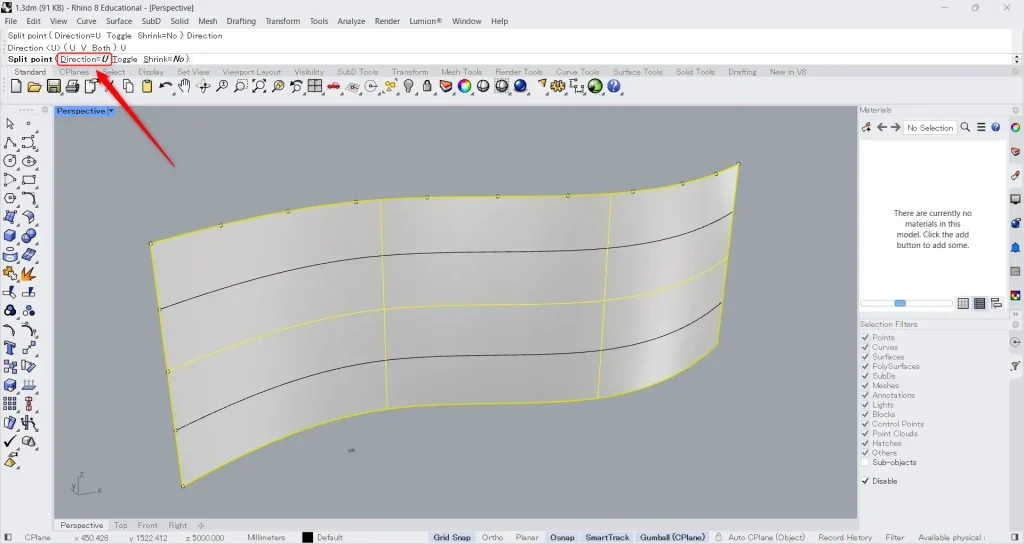Open the Perspective viewport dropdown arrow
This screenshot has width=1024, height=544.
click(111, 111)
